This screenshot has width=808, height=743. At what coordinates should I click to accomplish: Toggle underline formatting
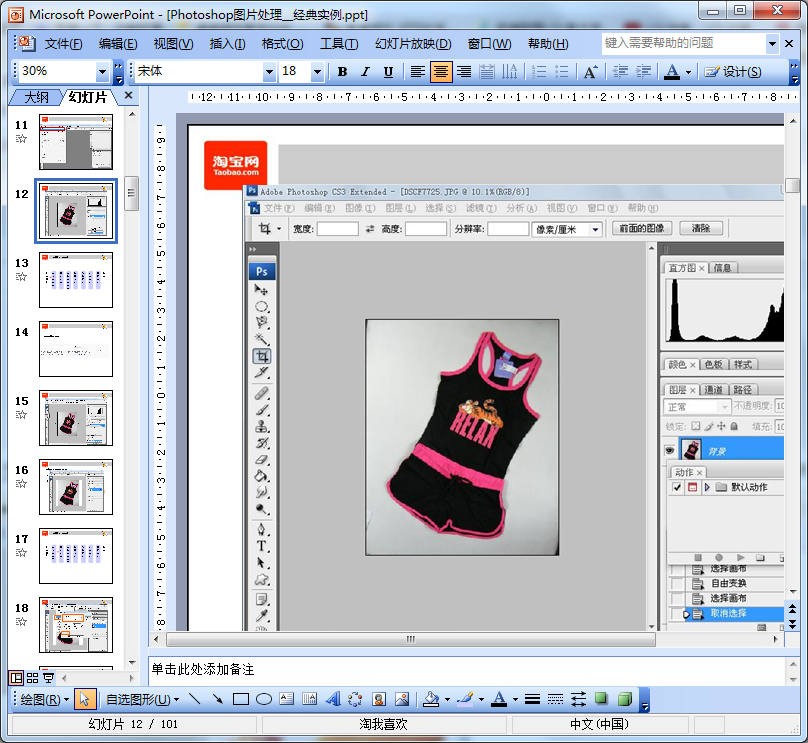point(389,72)
